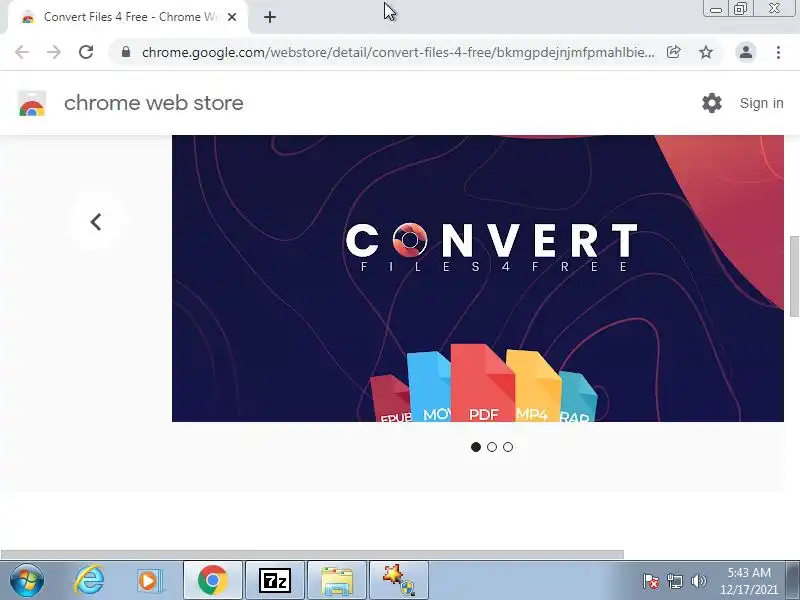This screenshot has width=800, height=600.
Task: Select the second carousel dot
Action: [492, 447]
